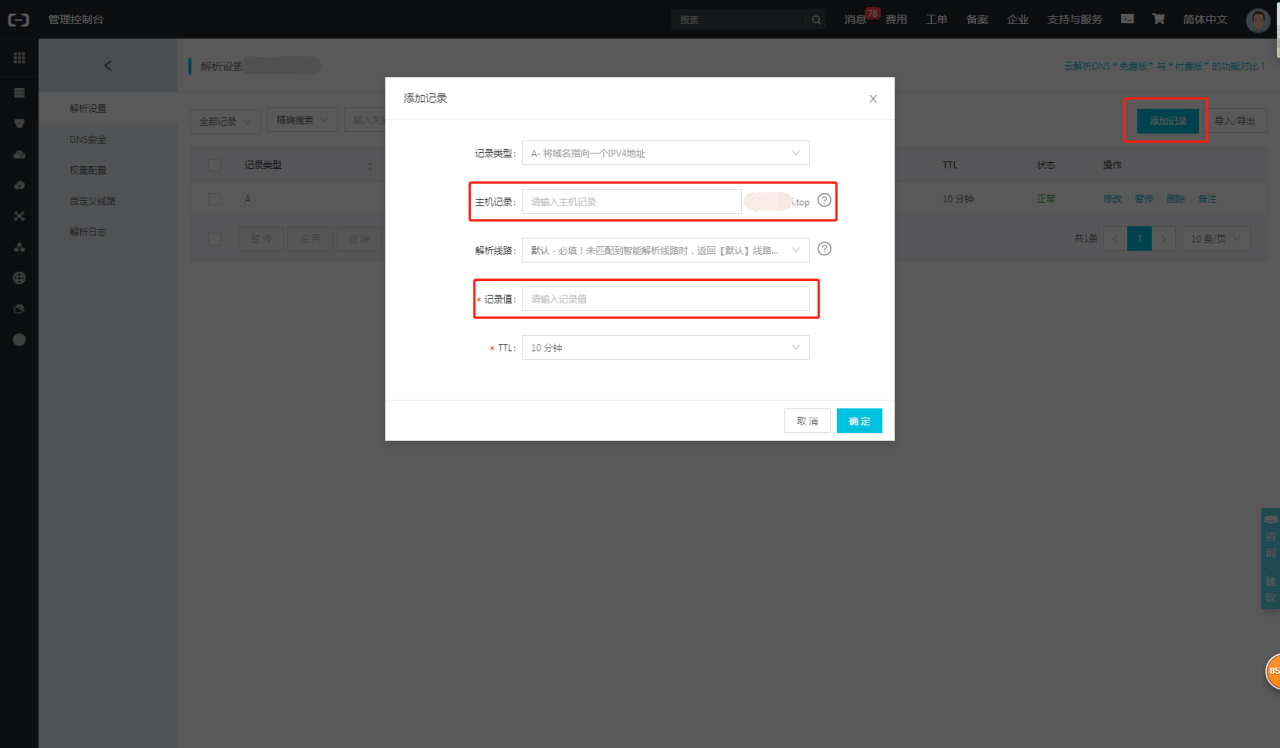
Task: Click the 管理控制台 title link
Action: coord(76,19)
